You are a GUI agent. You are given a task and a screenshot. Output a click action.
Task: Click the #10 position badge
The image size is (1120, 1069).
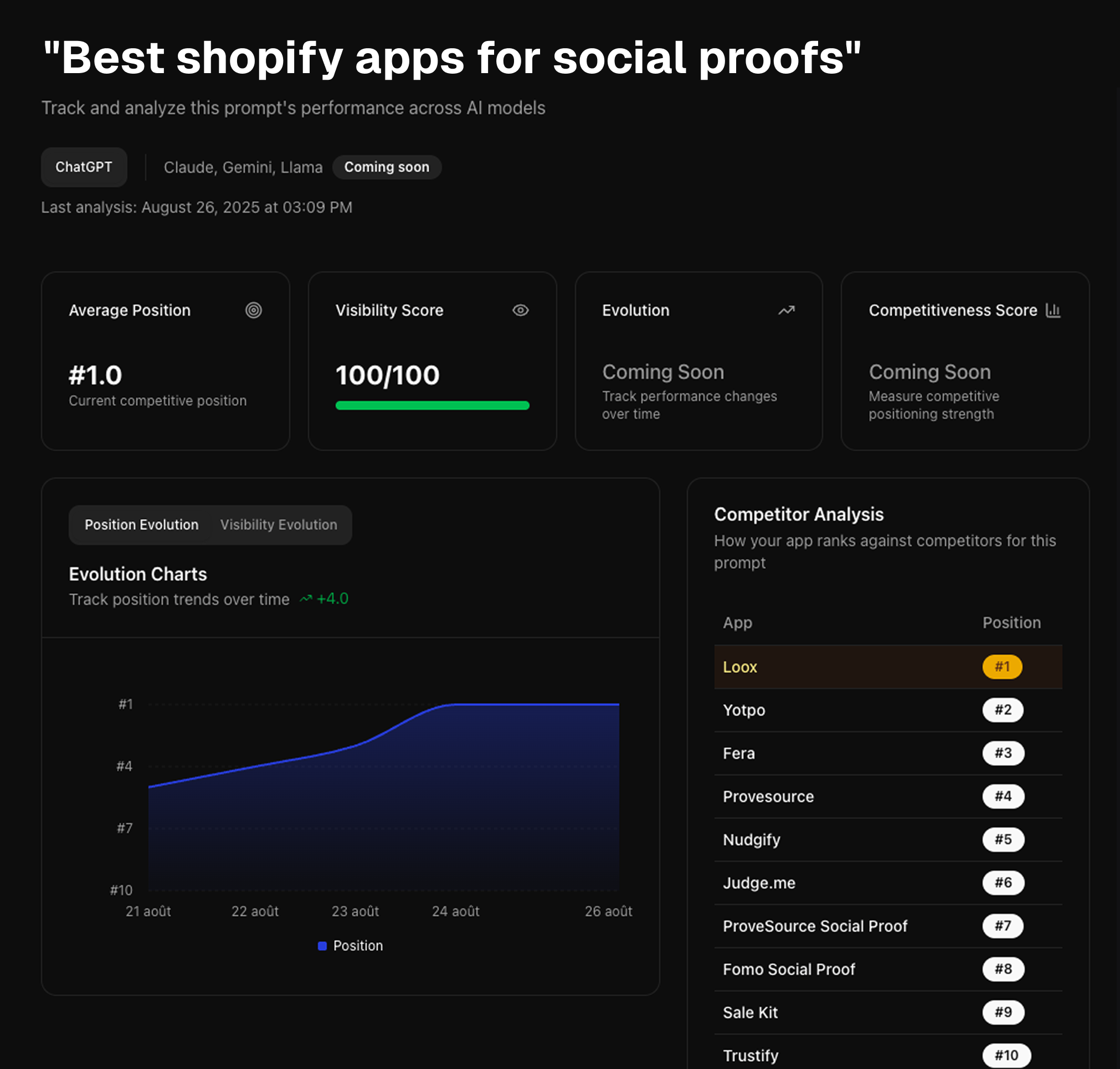pyautogui.click(x=1006, y=1056)
